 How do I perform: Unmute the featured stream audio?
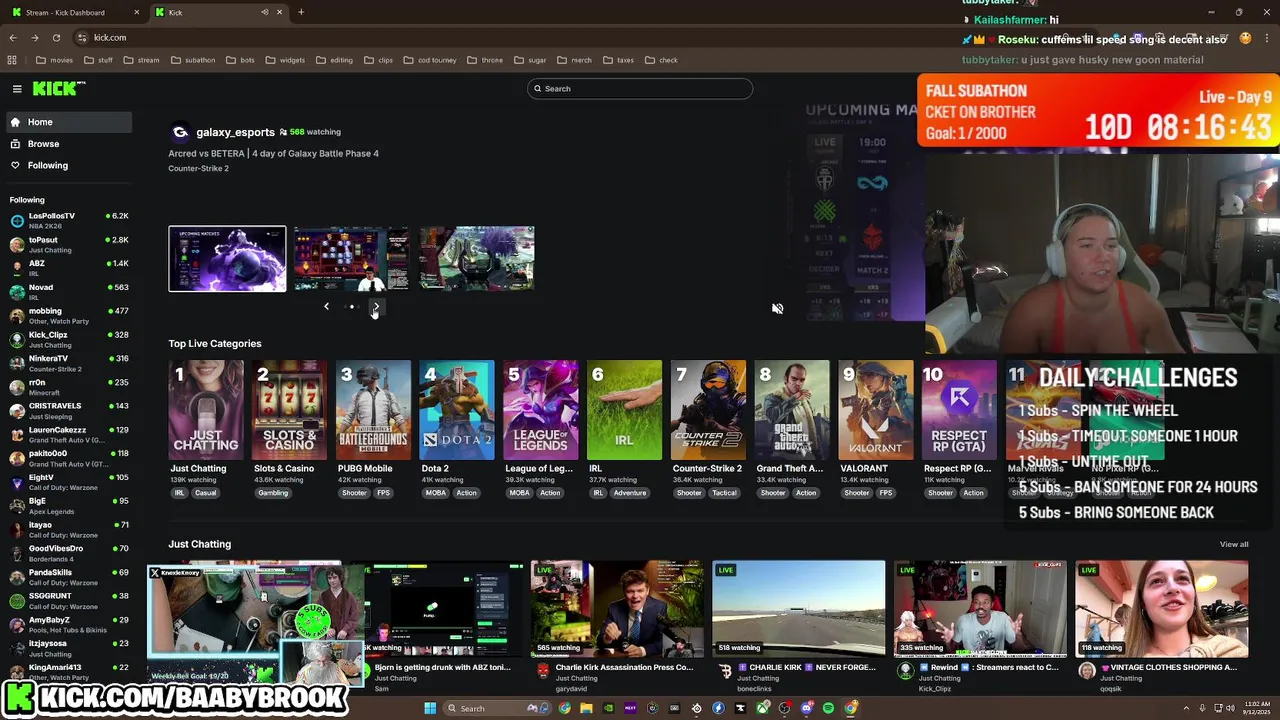777,308
